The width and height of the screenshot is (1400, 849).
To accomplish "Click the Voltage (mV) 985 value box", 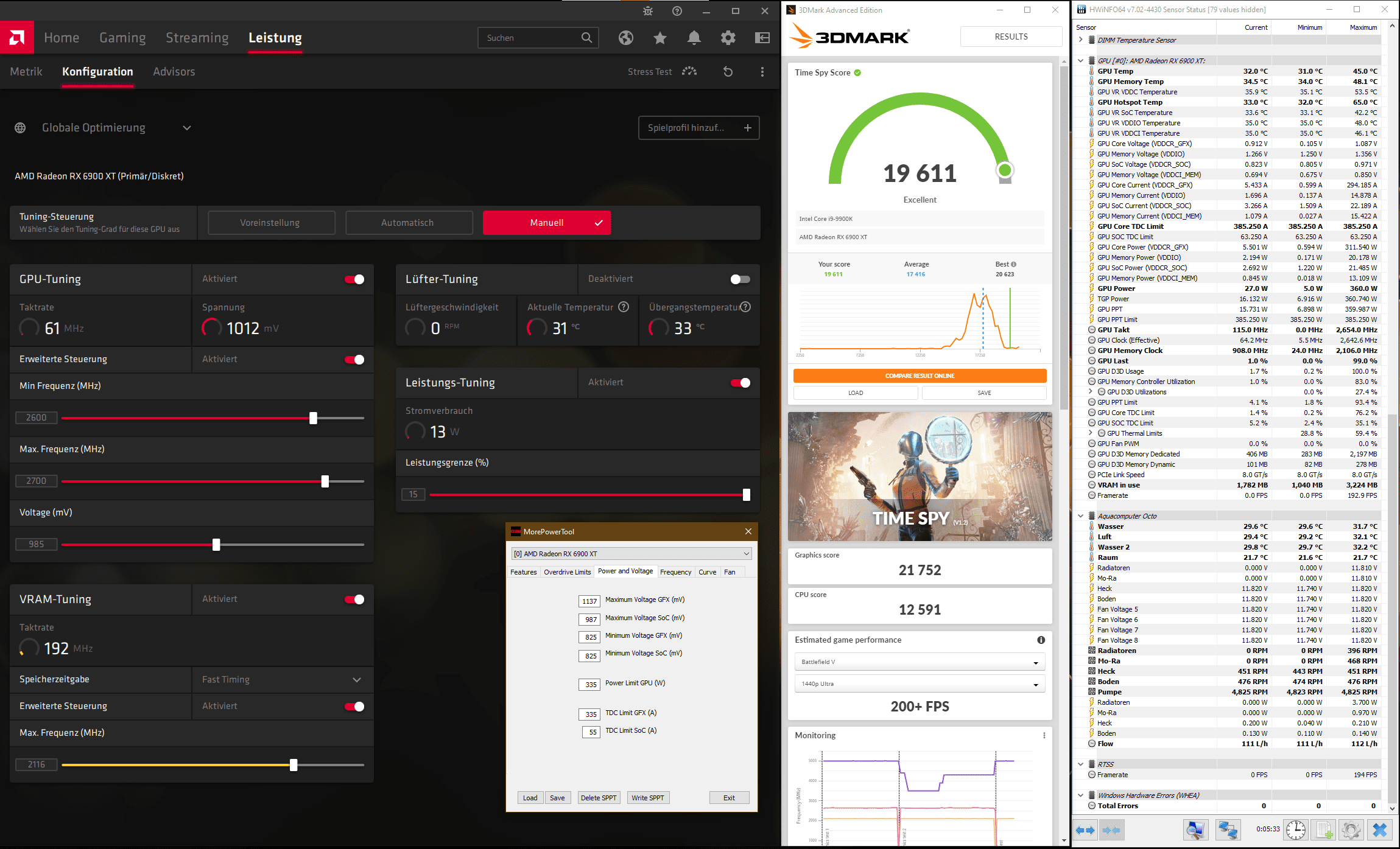I will pos(37,544).
